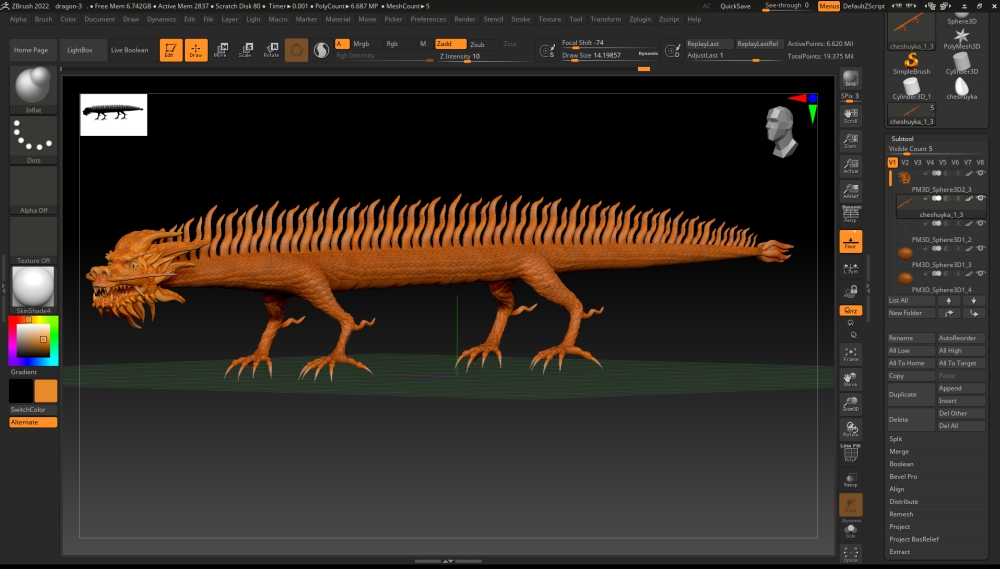
Task: Click the camera head orientation icon
Action: tap(781, 131)
